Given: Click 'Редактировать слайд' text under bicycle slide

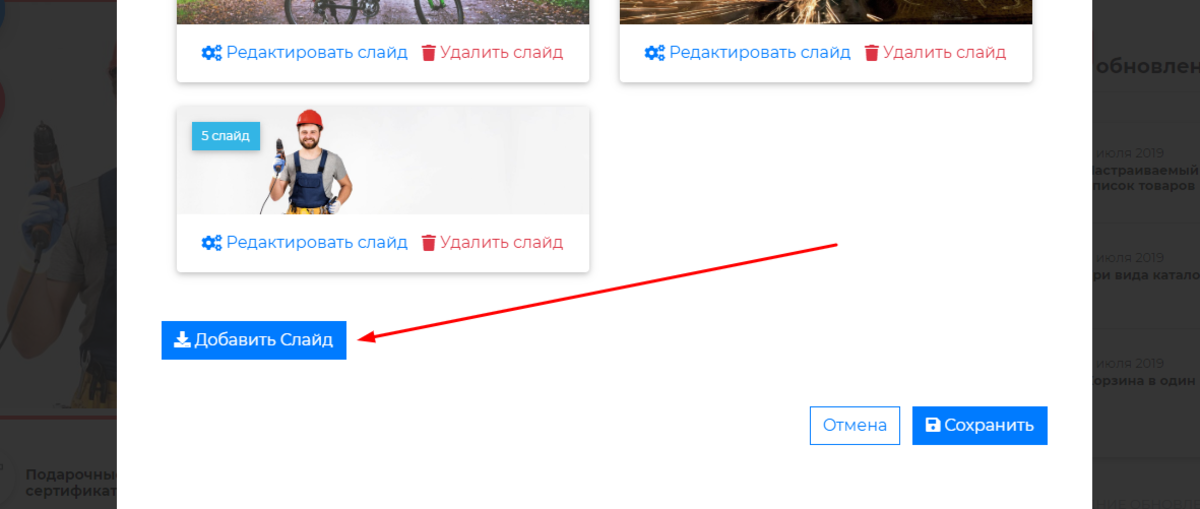Looking at the screenshot, I should (x=317, y=53).
